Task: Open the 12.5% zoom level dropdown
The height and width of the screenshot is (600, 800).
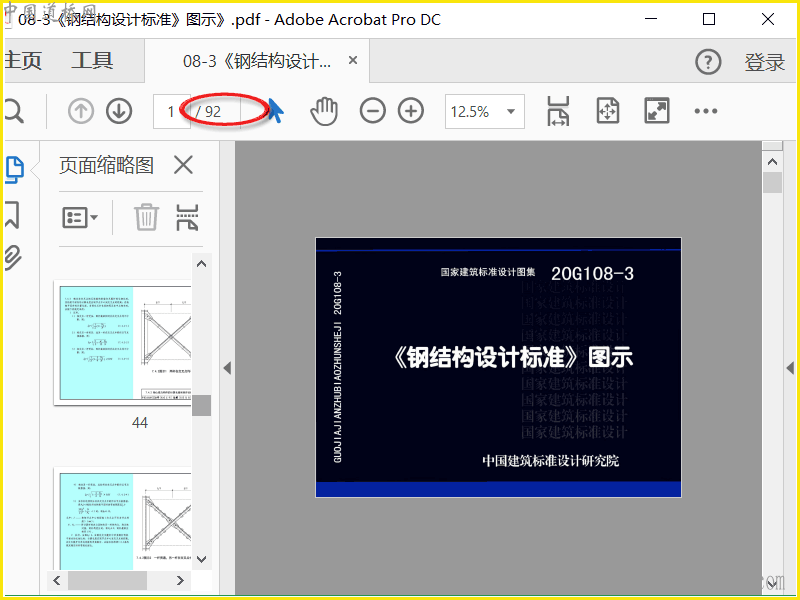Action: pos(485,111)
